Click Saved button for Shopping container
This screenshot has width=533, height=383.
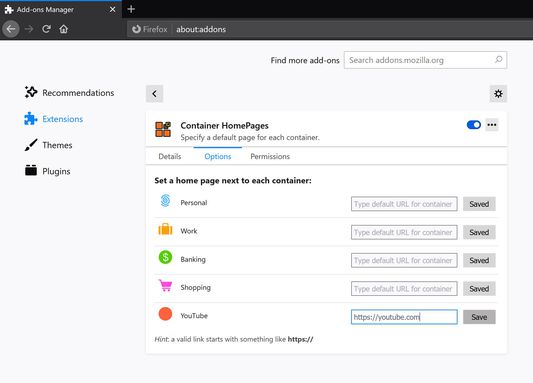(x=479, y=289)
